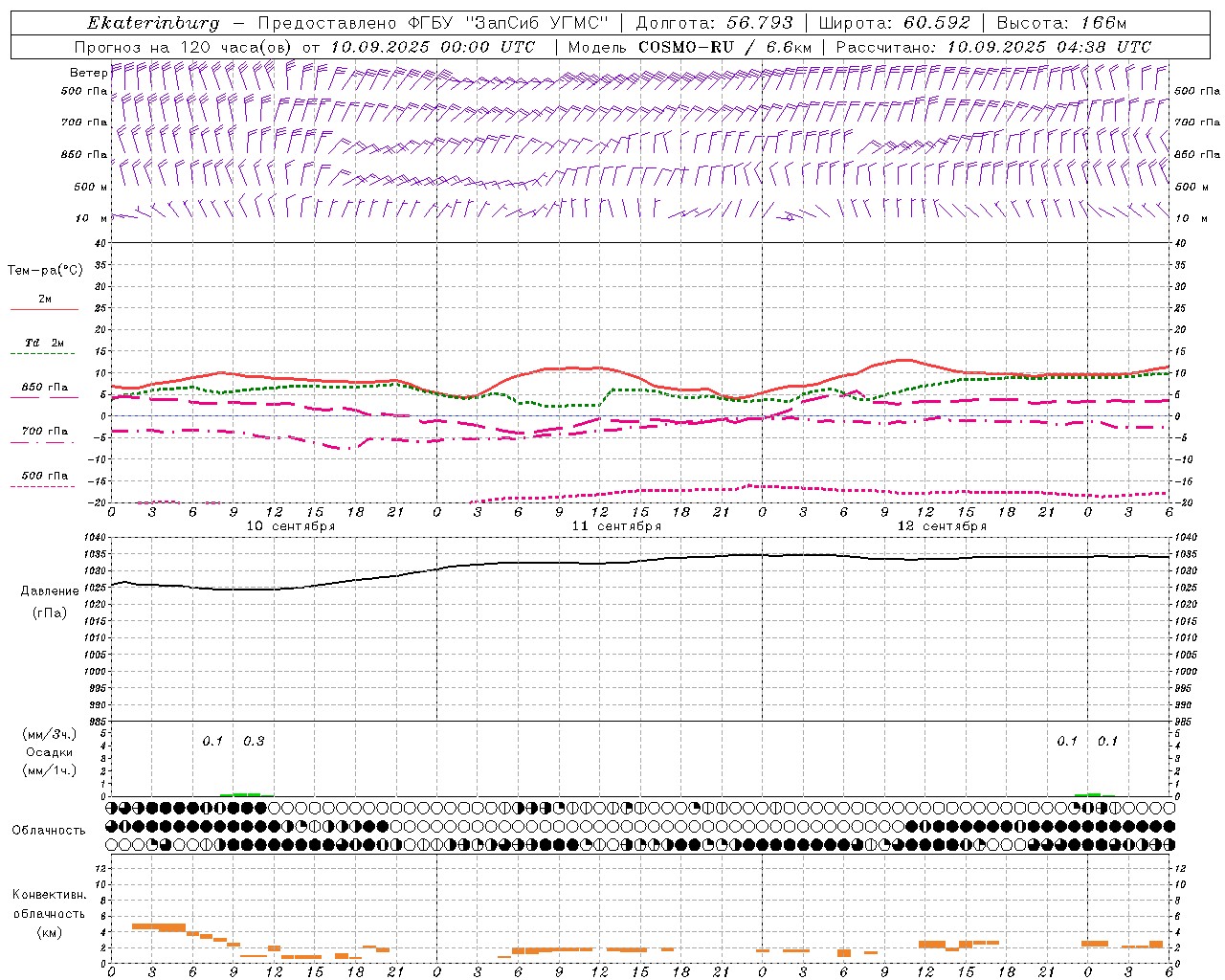1225x980 pixels.
Task: Click the Ekaterinburg station title
Action: pyautogui.click(x=153, y=23)
